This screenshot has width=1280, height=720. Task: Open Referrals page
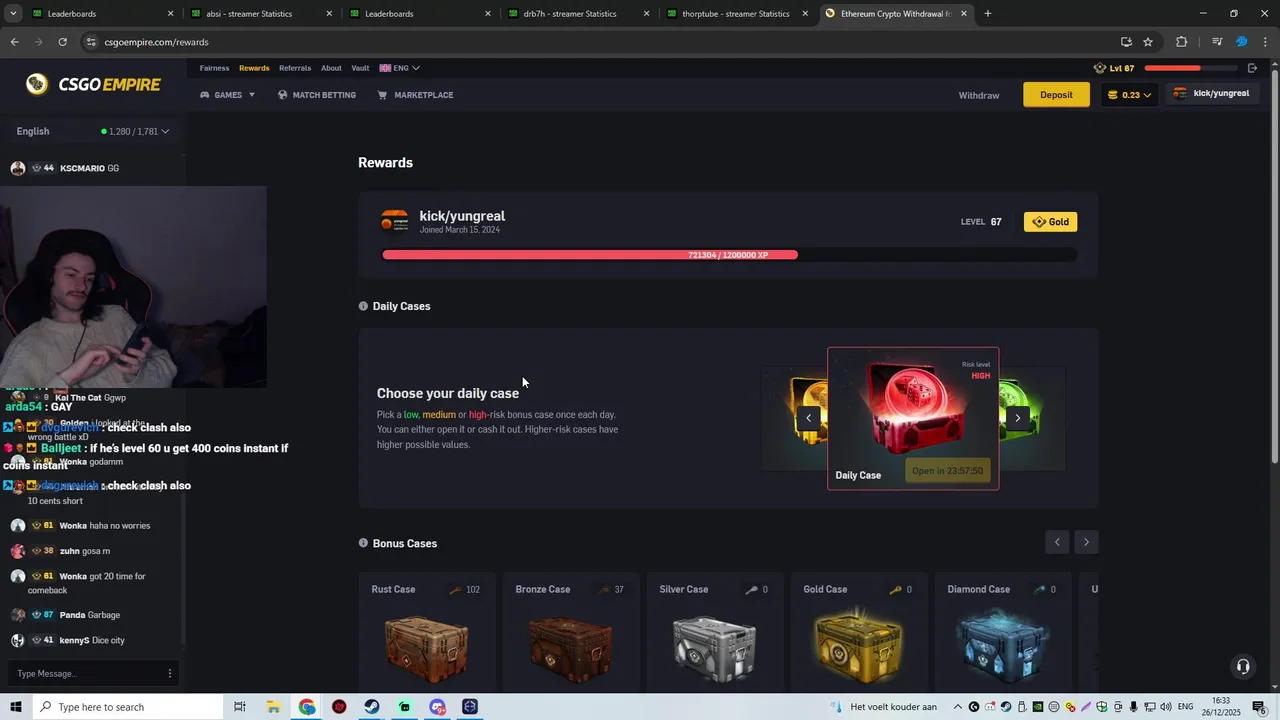pyautogui.click(x=295, y=68)
